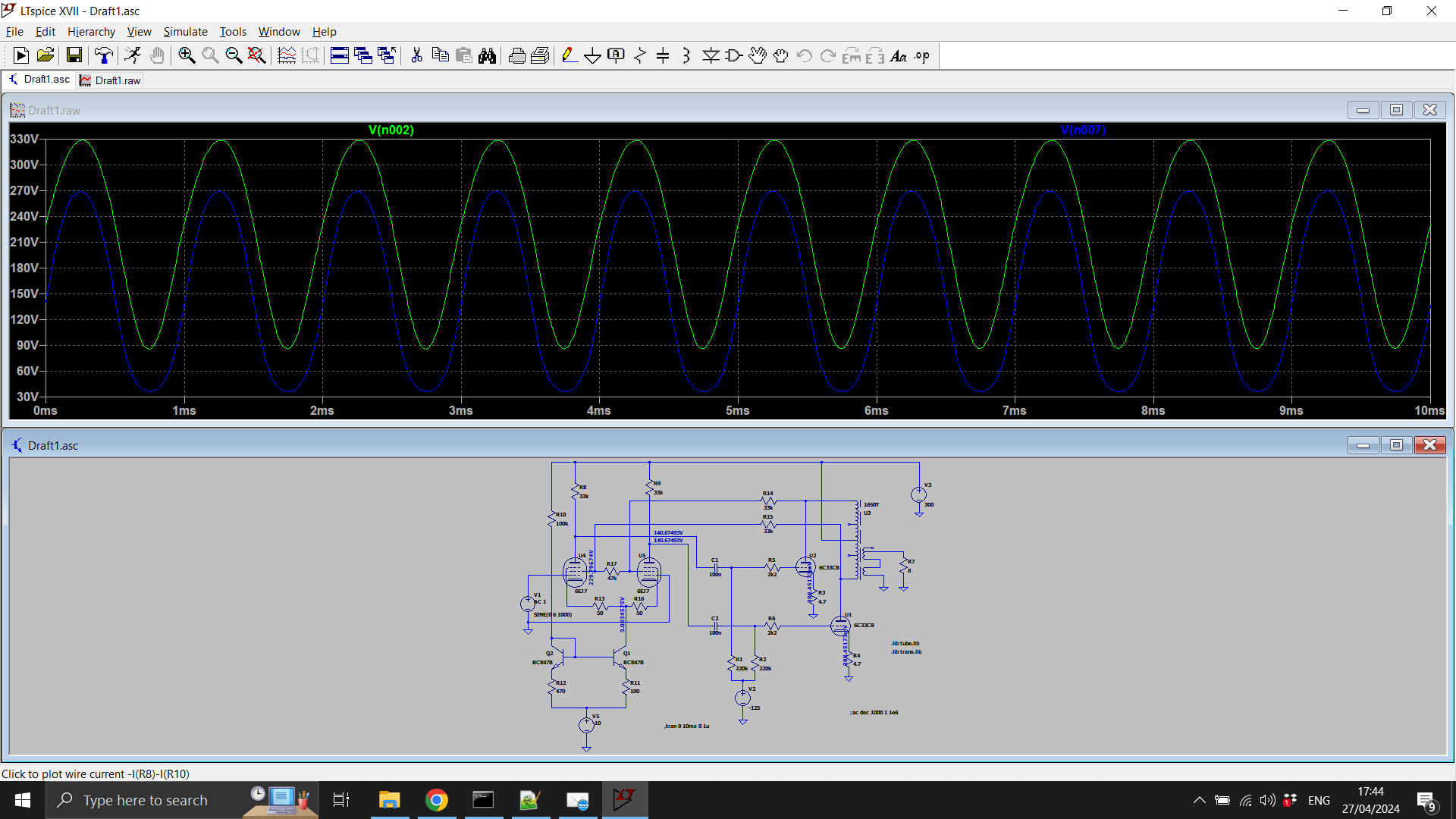This screenshot has height=819, width=1456.
Task: Tile windows horizontally with the toolbar icon
Action: (x=340, y=55)
